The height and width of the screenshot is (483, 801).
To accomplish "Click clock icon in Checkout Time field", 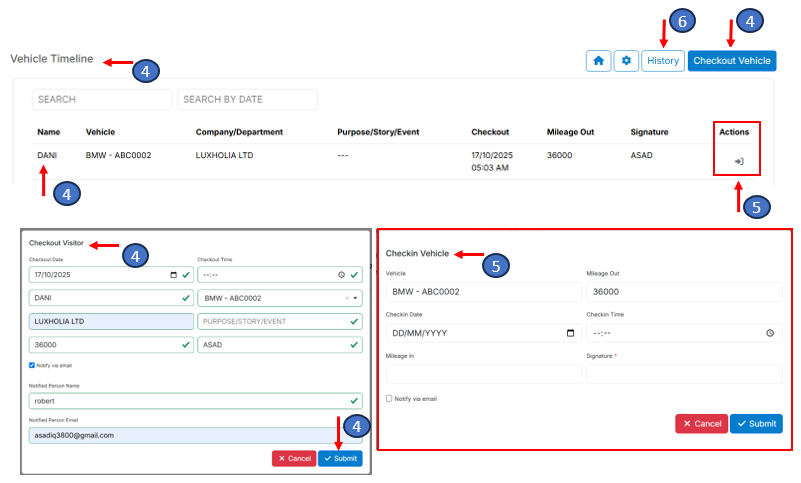I will pos(341,275).
